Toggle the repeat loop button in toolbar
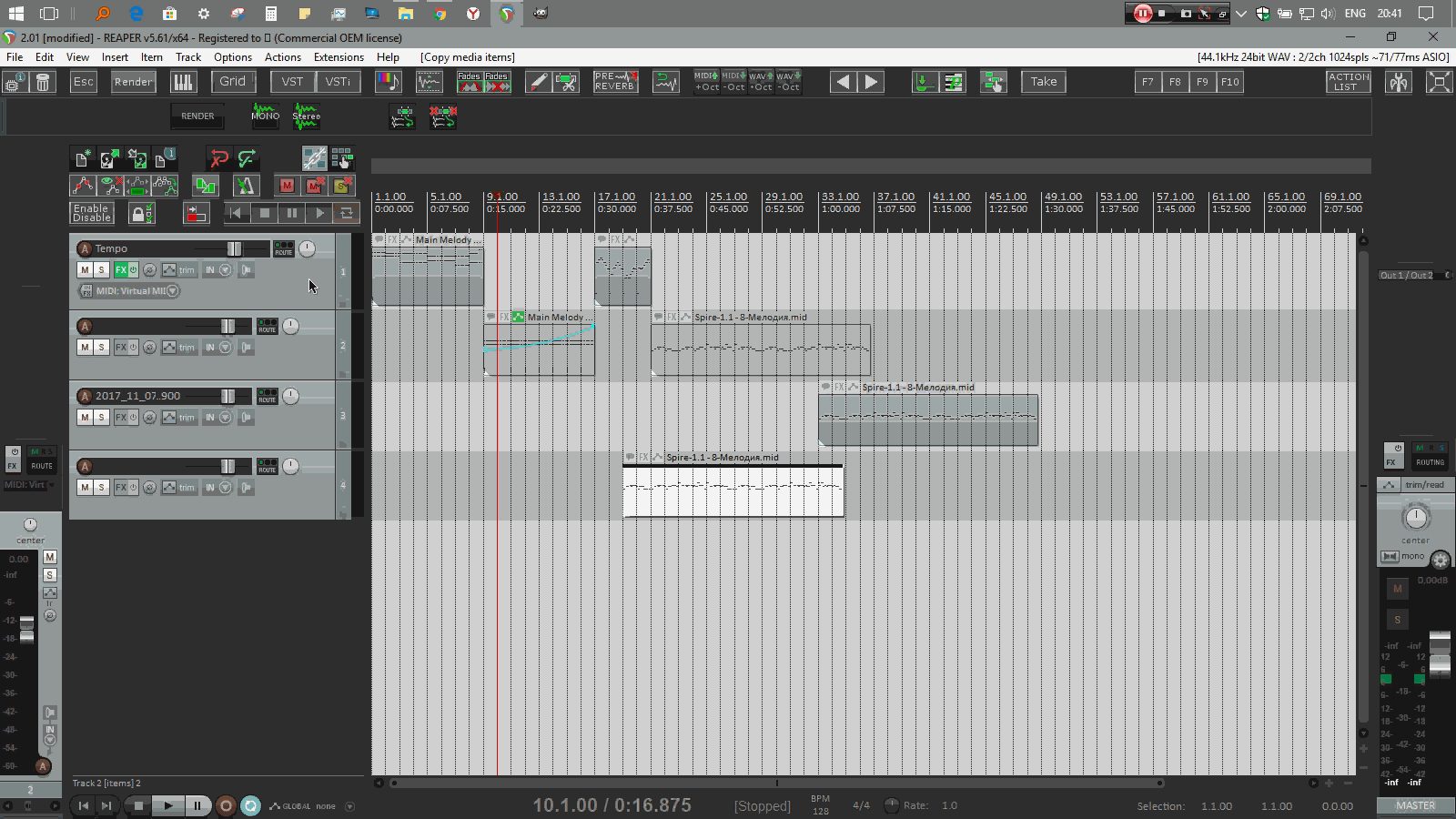 (x=347, y=213)
